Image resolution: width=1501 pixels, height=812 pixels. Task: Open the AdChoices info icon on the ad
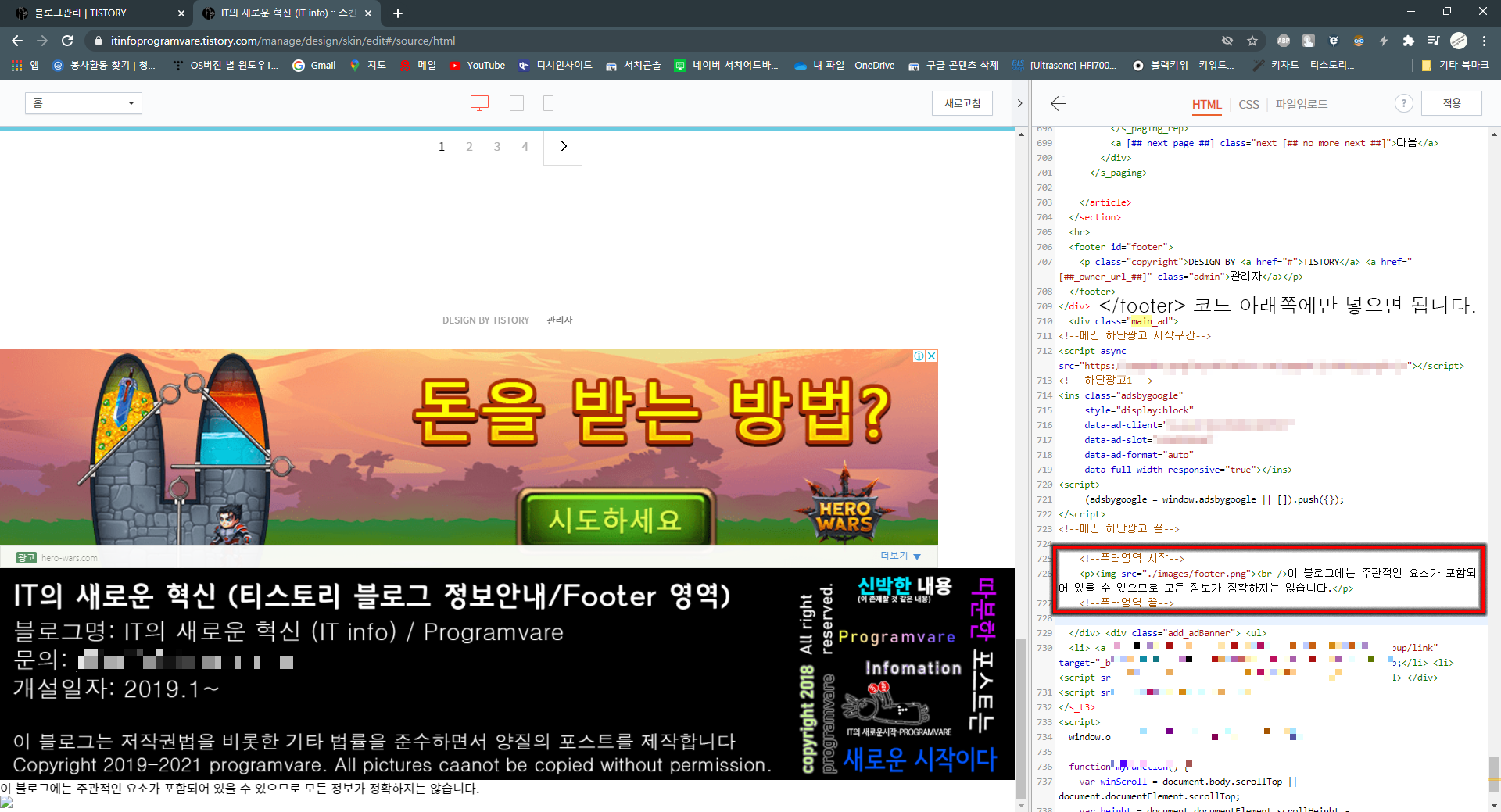(919, 356)
